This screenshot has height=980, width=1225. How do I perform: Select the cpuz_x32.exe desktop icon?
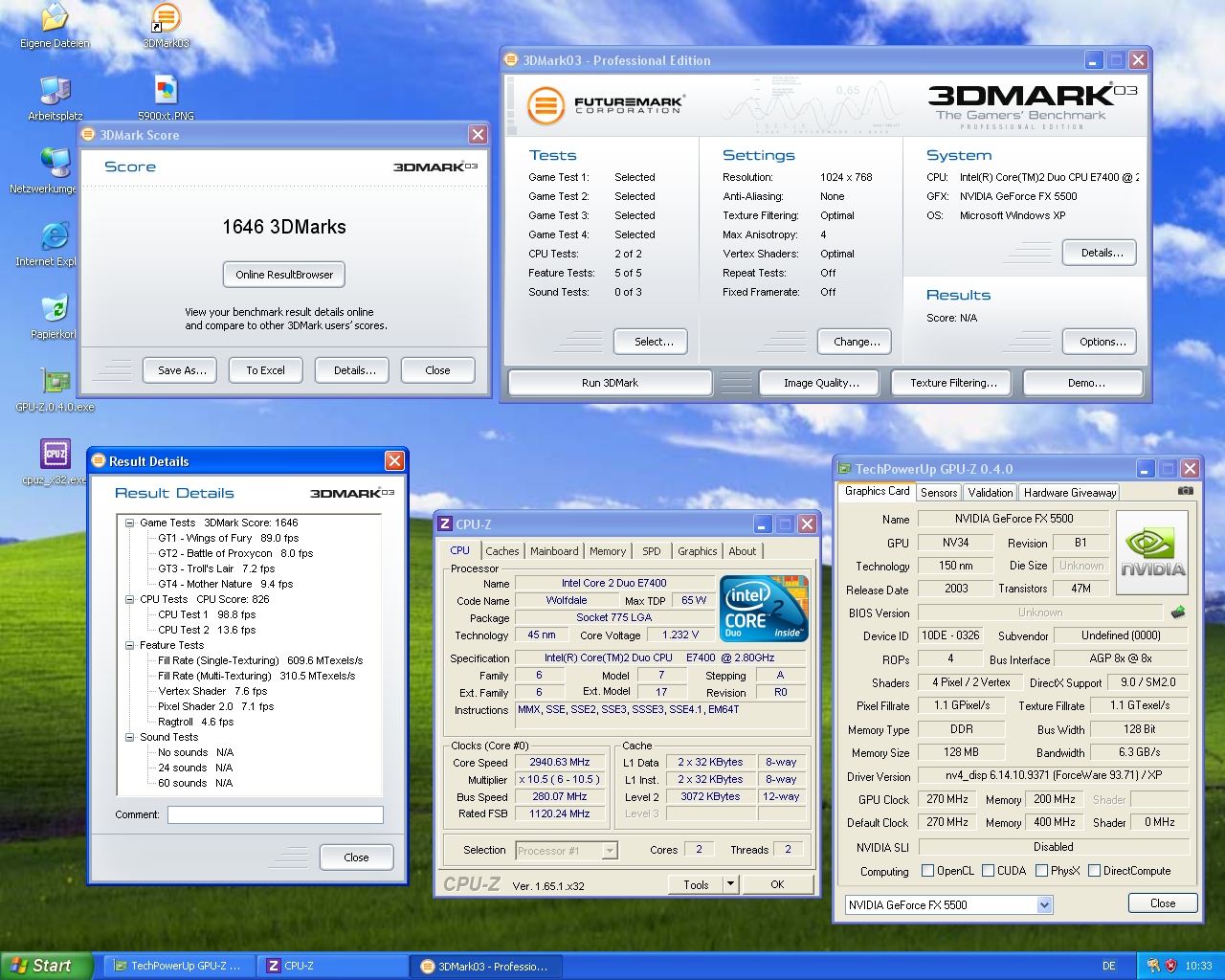point(55,462)
